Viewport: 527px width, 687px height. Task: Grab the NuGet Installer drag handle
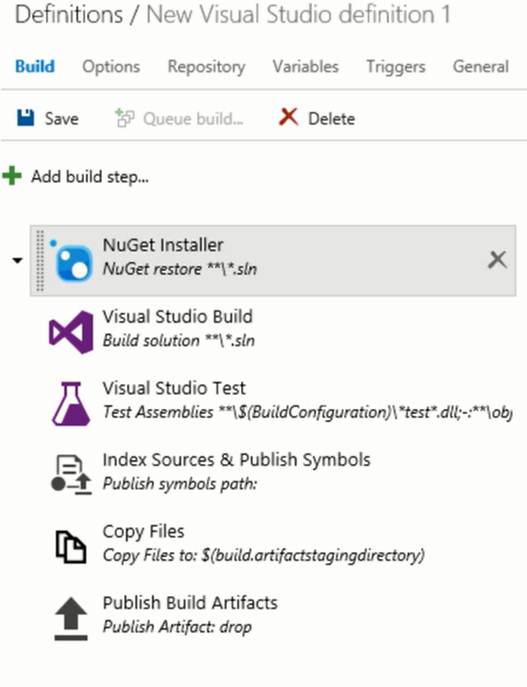pyautogui.click(x=39, y=261)
